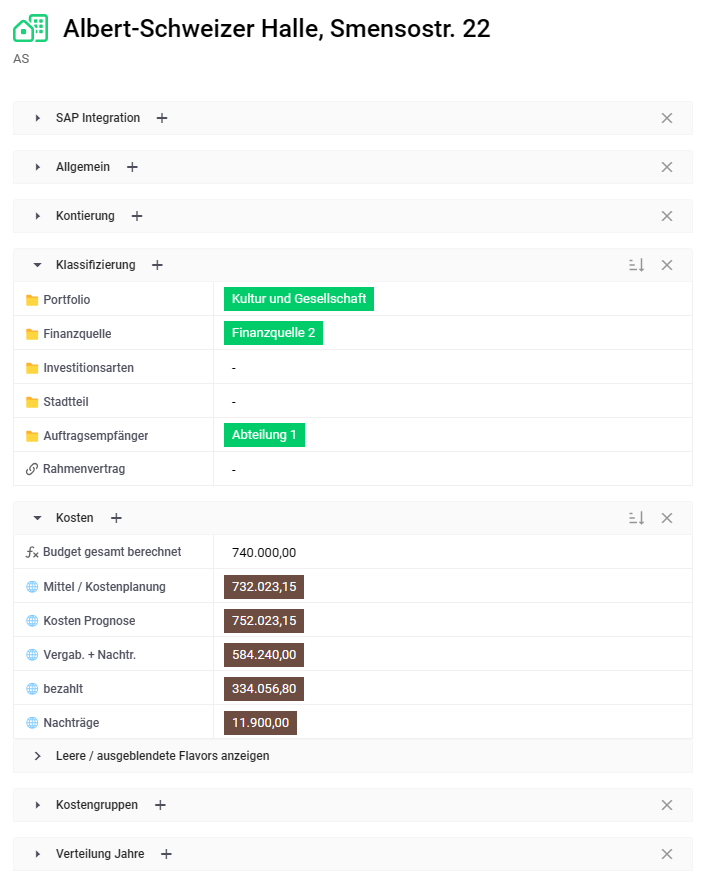
Task: Click the 732.023,15 value badge
Action: (x=264, y=587)
